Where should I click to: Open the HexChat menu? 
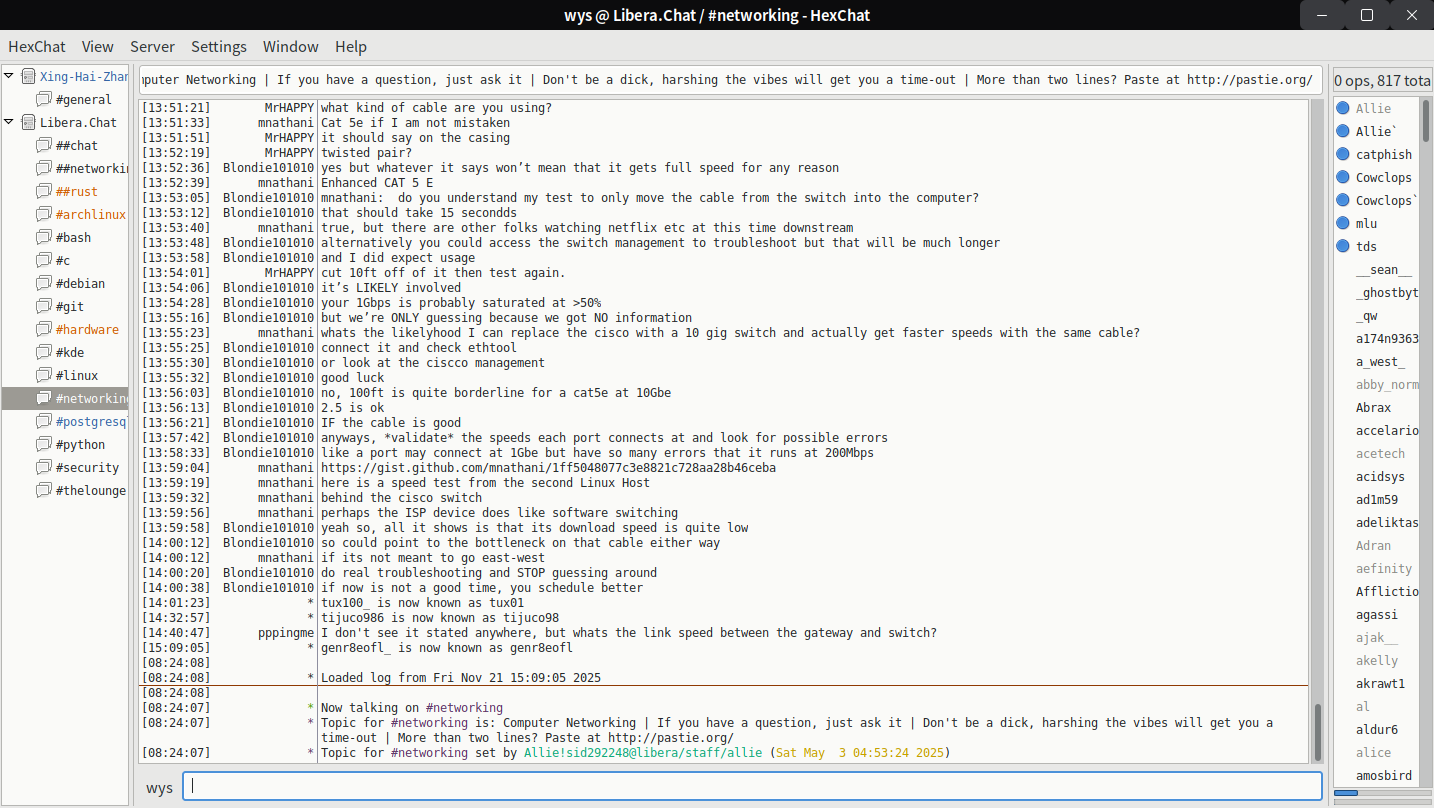[x=37, y=46]
